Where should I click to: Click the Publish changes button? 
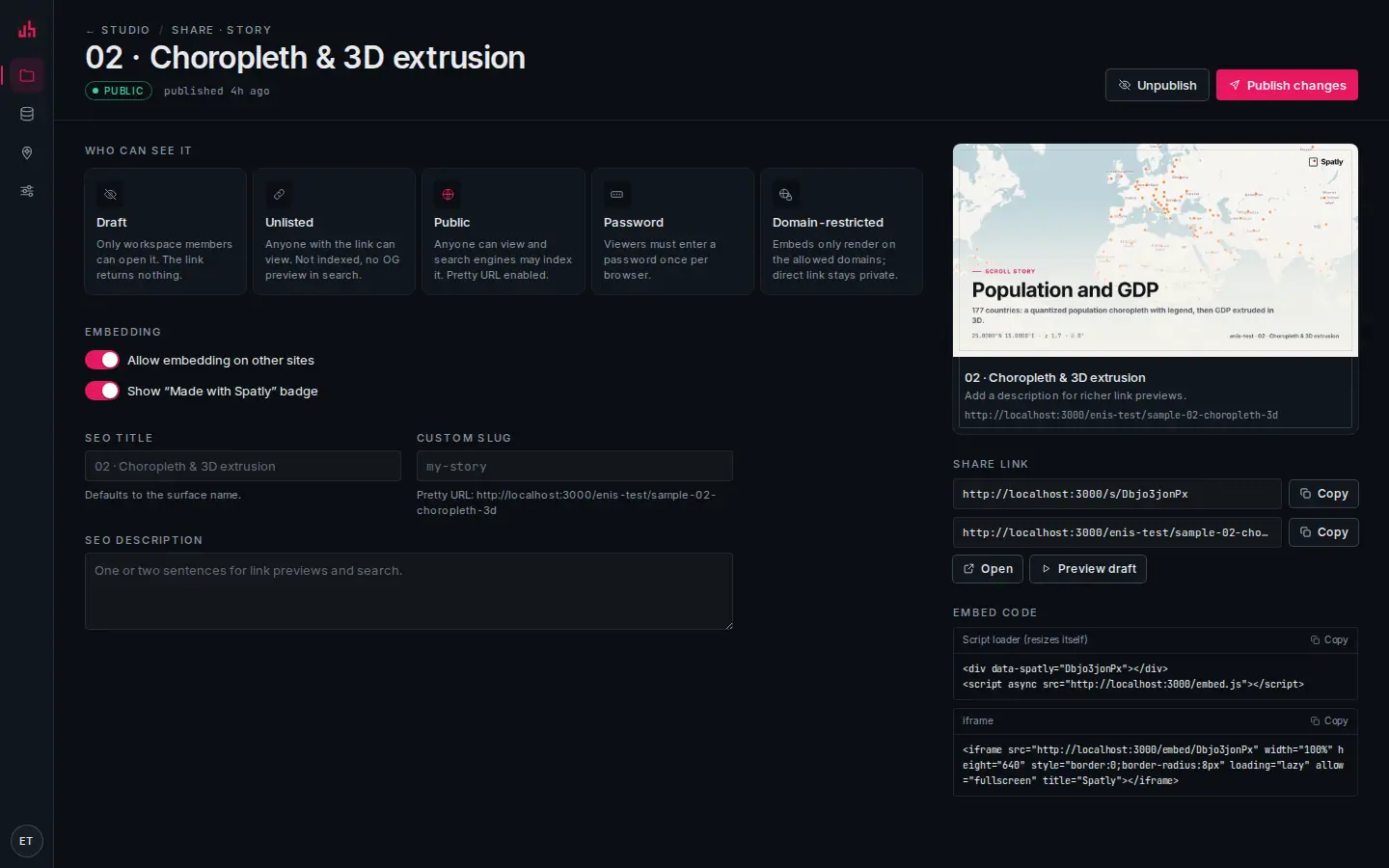1287,85
